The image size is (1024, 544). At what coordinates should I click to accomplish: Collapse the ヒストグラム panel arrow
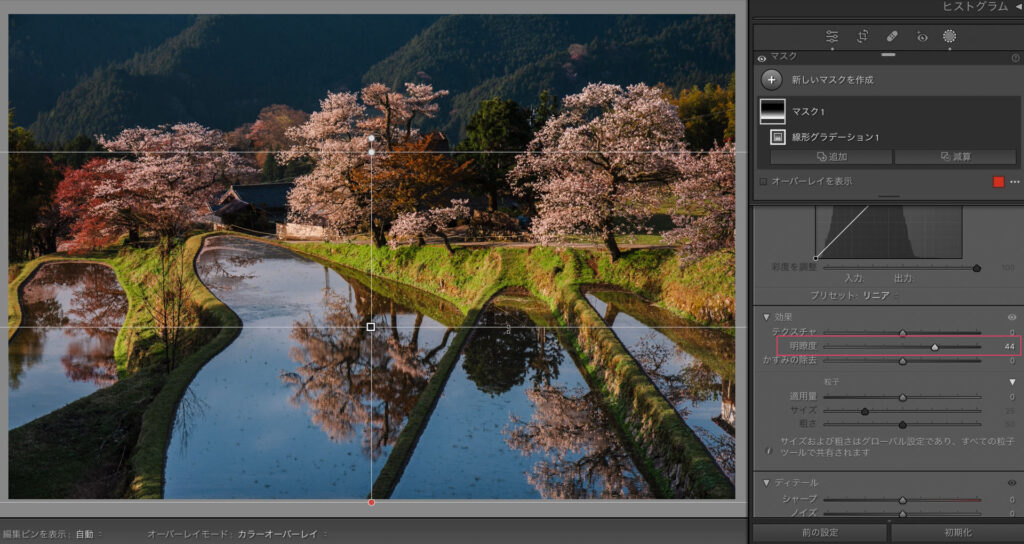point(1017,7)
